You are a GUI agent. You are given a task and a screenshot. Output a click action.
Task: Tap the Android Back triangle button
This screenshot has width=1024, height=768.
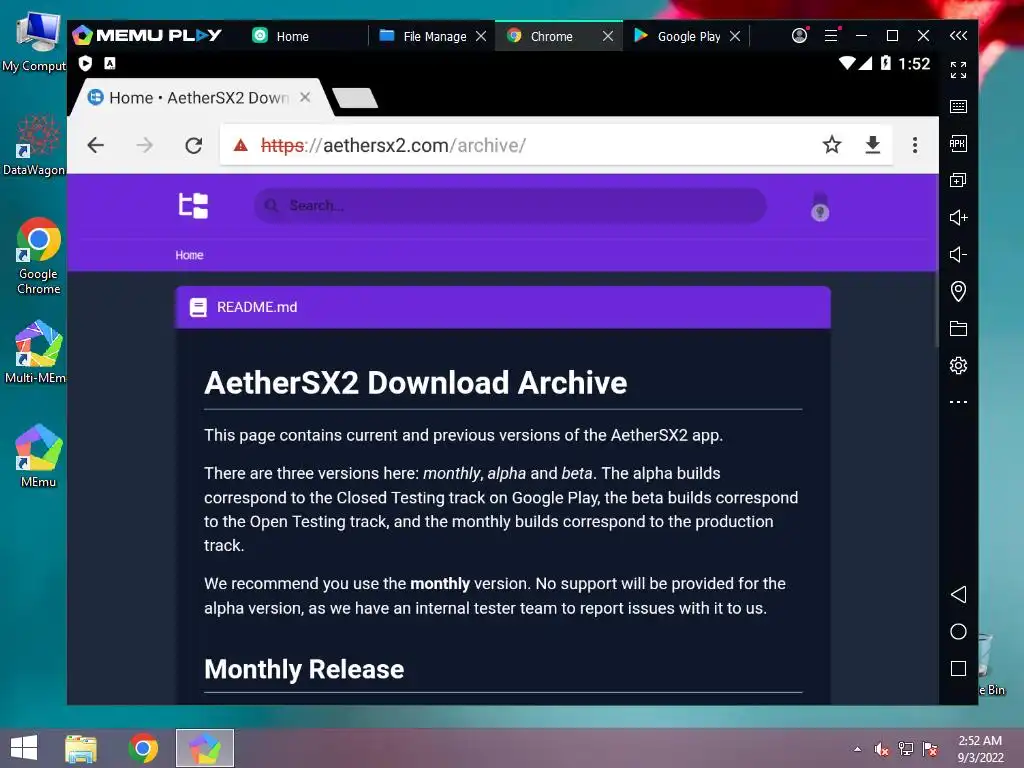tap(958, 594)
